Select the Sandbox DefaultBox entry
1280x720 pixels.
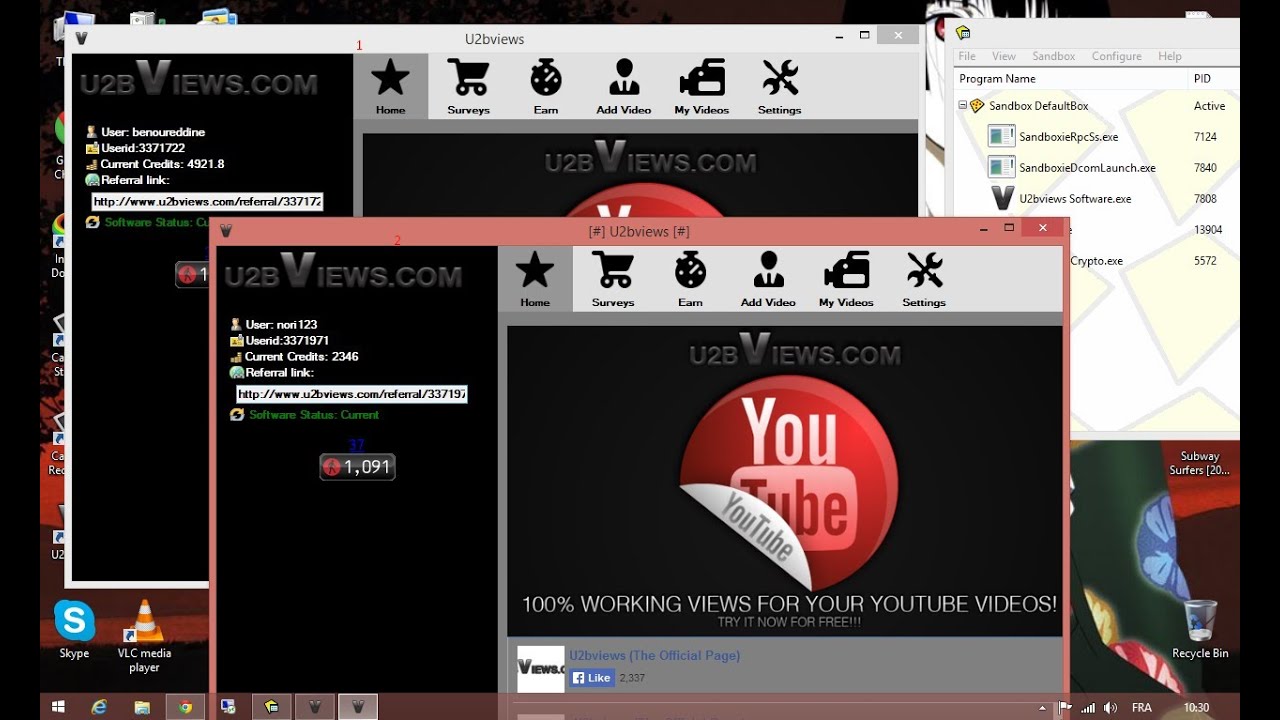pos(1038,106)
